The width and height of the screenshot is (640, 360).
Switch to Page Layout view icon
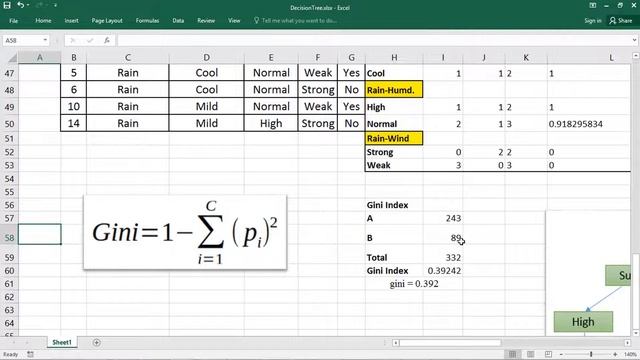point(531,354)
